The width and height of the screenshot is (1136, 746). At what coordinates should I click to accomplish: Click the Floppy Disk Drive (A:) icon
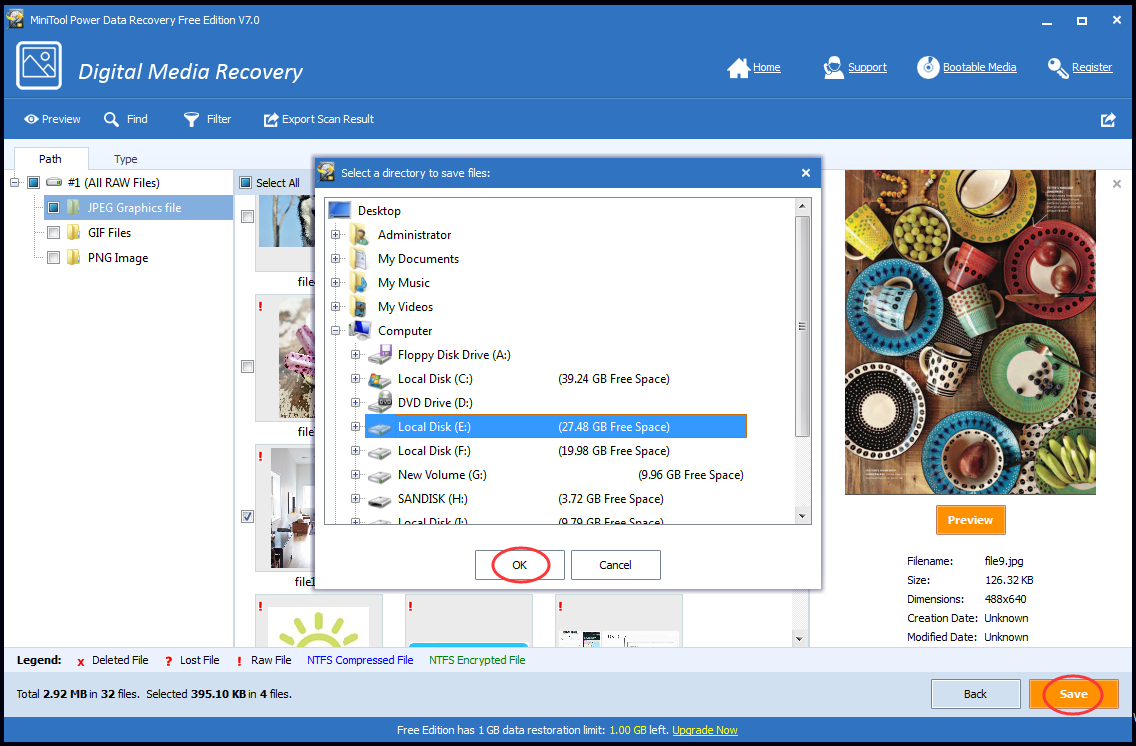point(380,354)
